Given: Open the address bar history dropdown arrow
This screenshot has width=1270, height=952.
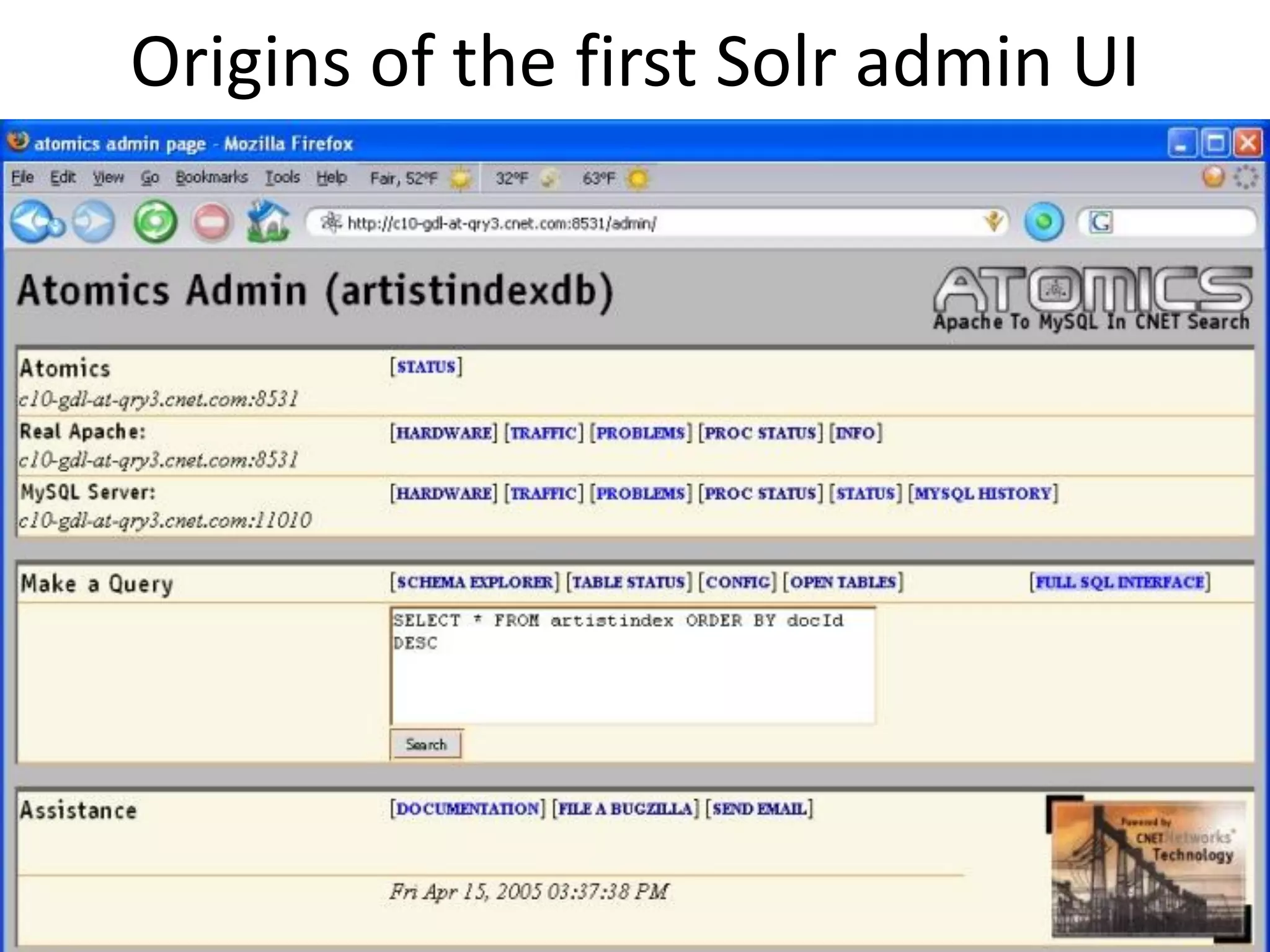Looking at the screenshot, I should coord(994,222).
